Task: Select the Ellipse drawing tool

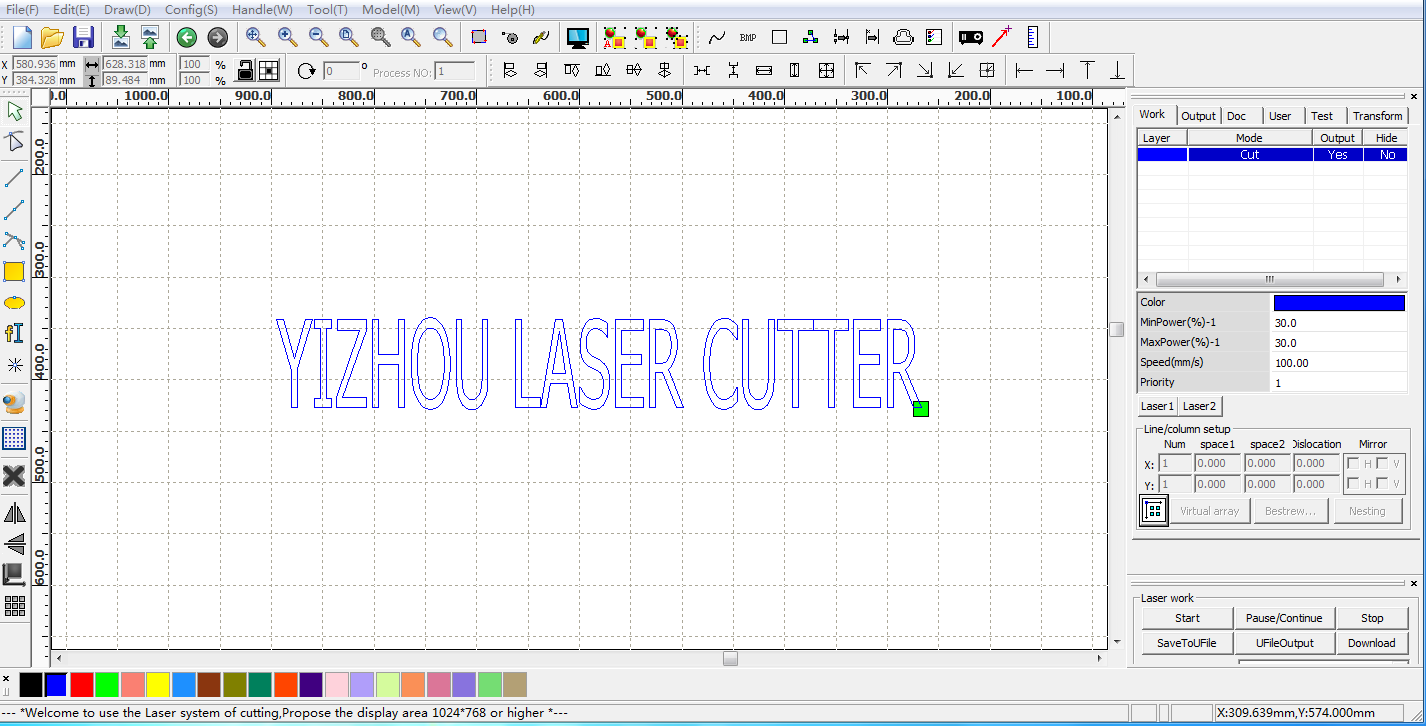Action: (14, 301)
